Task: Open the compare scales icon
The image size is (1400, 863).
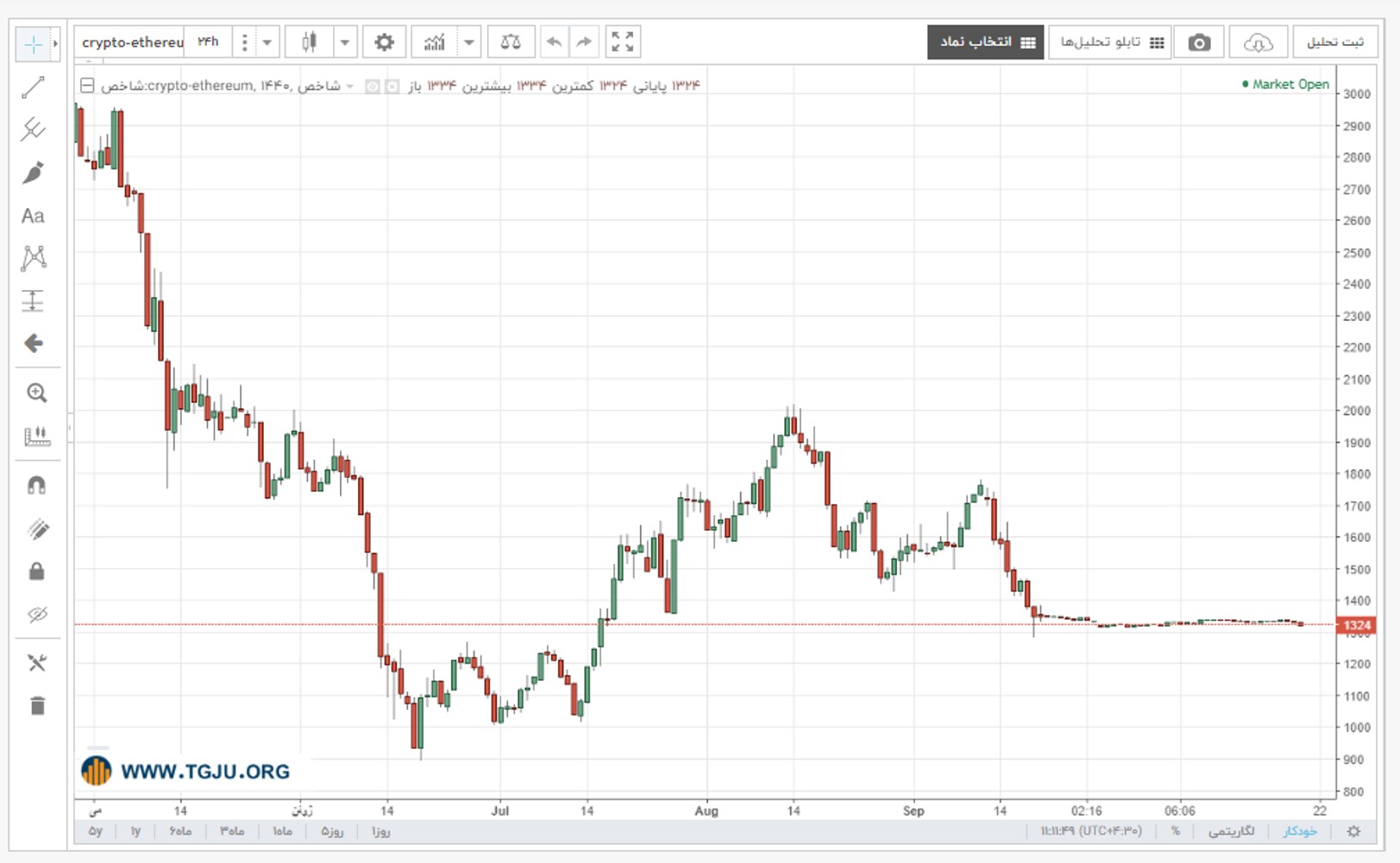Action: [x=511, y=42]
